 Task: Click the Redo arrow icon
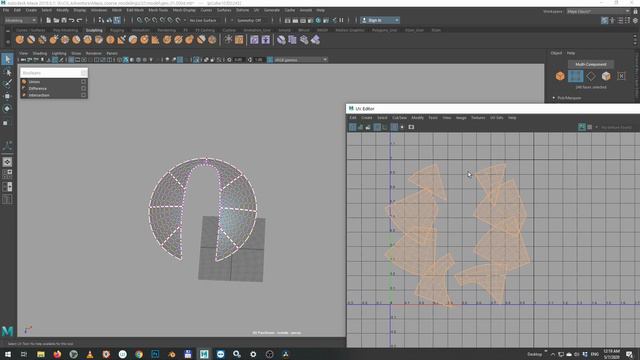pyautogui.click(x=79, y=20)
